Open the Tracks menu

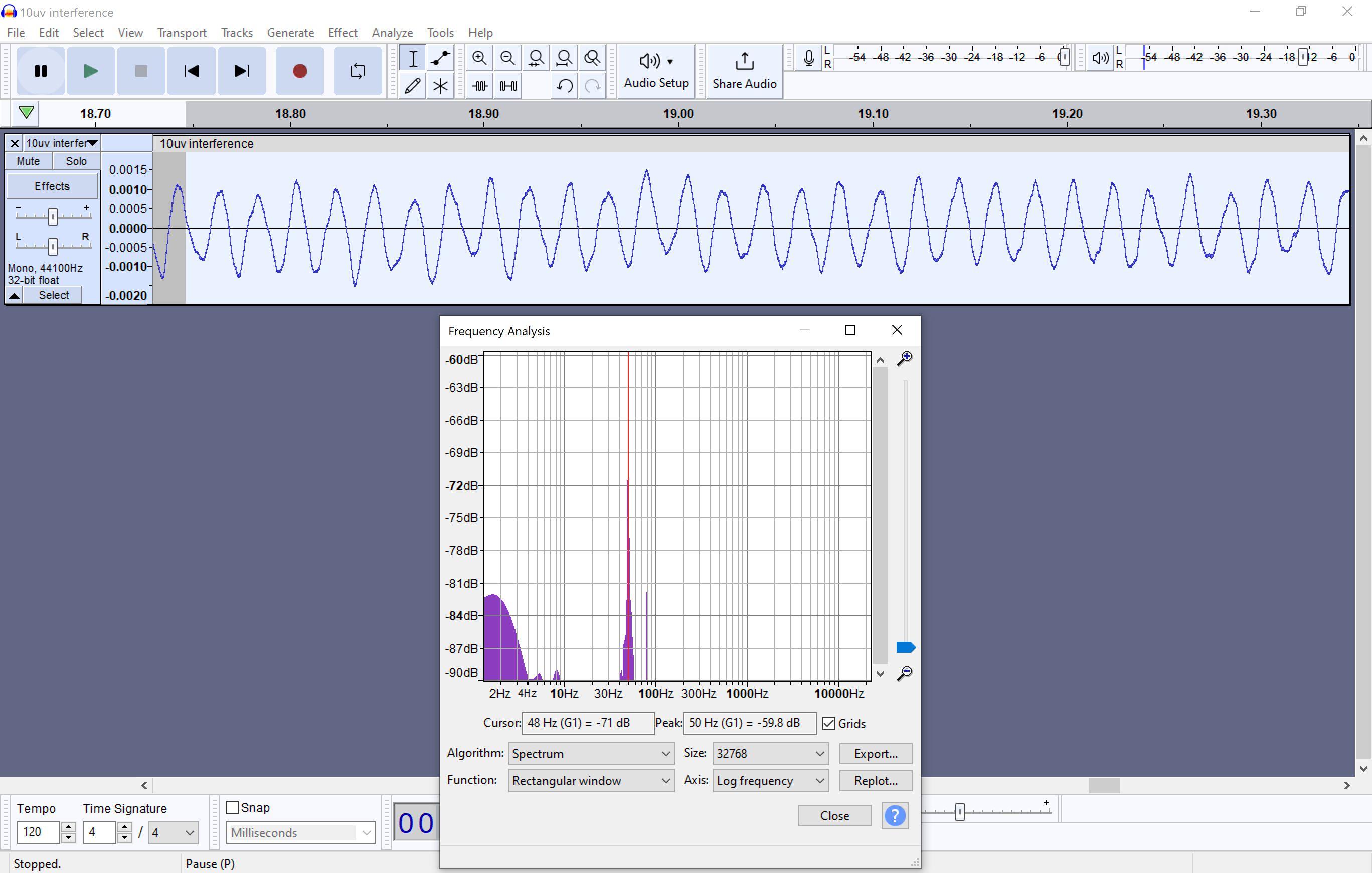[x=237, y=33]
